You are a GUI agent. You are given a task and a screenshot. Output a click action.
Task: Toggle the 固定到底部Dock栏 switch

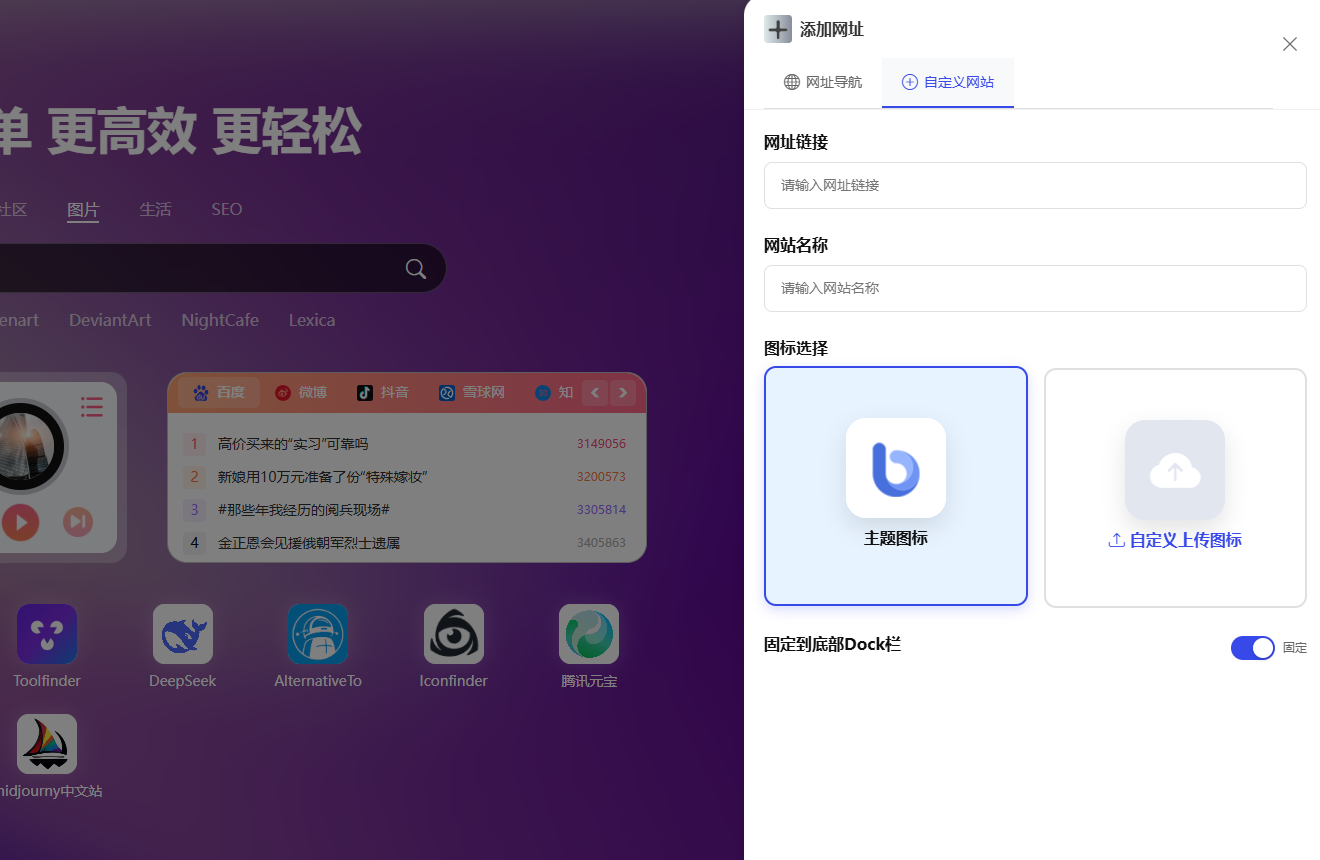click(x=1252, y=648)
